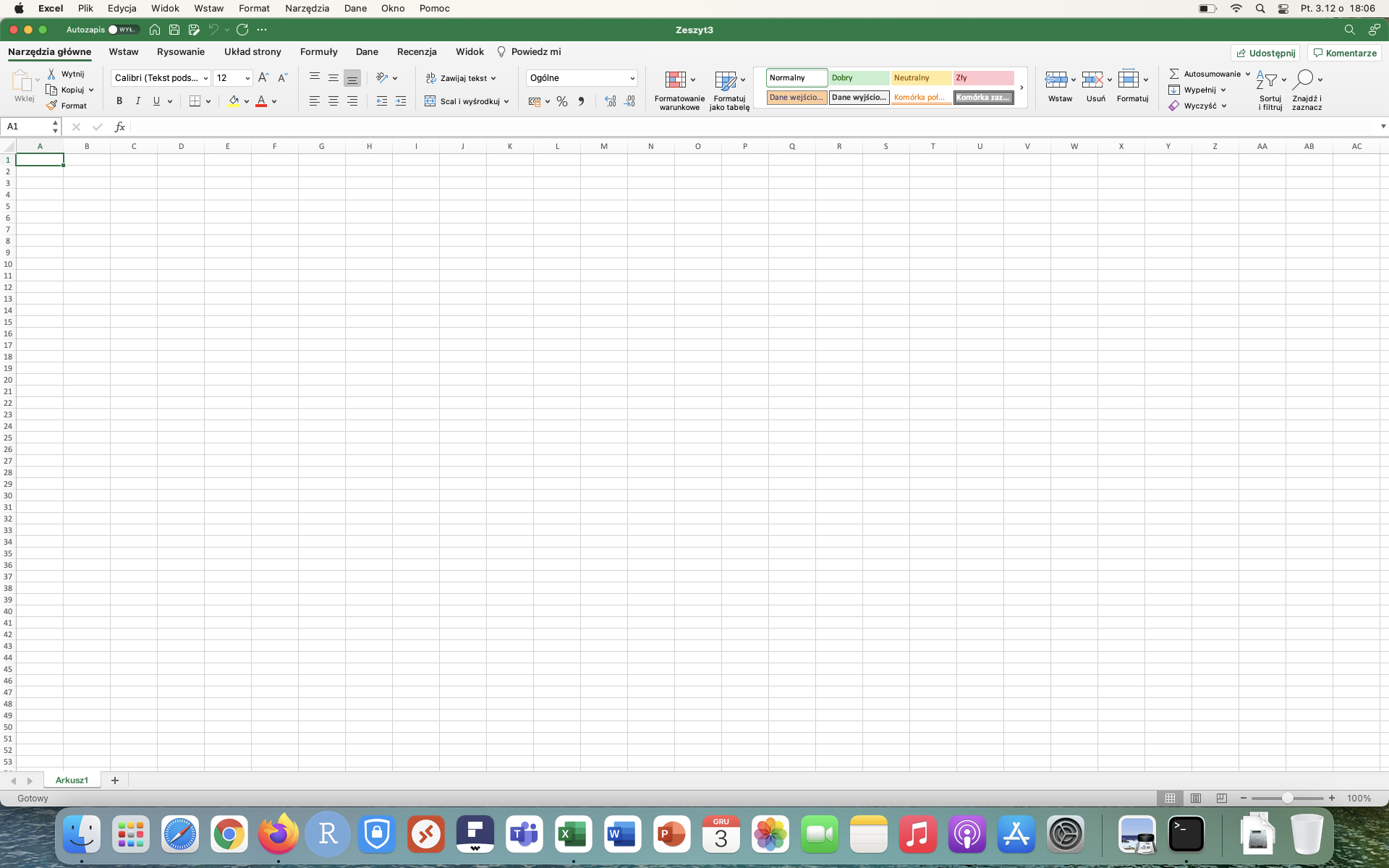This screenshot has width=1389, height=868.
Task: Apply the Dobry green cell style
Action: (x=859, y=77)
